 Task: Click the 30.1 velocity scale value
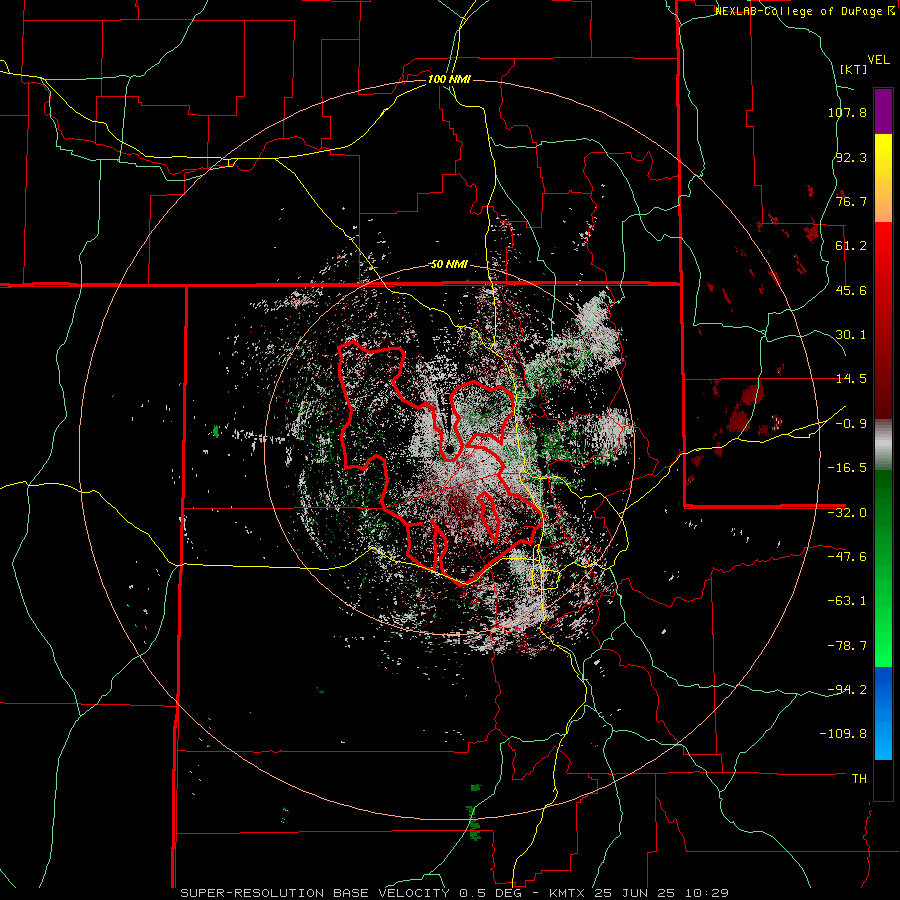click(x=851, y=335)
